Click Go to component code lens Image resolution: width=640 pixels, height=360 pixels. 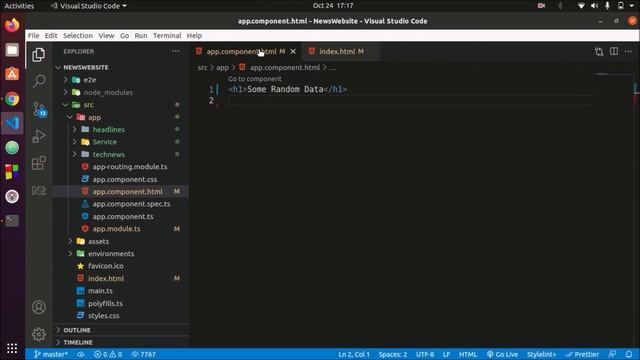tap(255, 79)
